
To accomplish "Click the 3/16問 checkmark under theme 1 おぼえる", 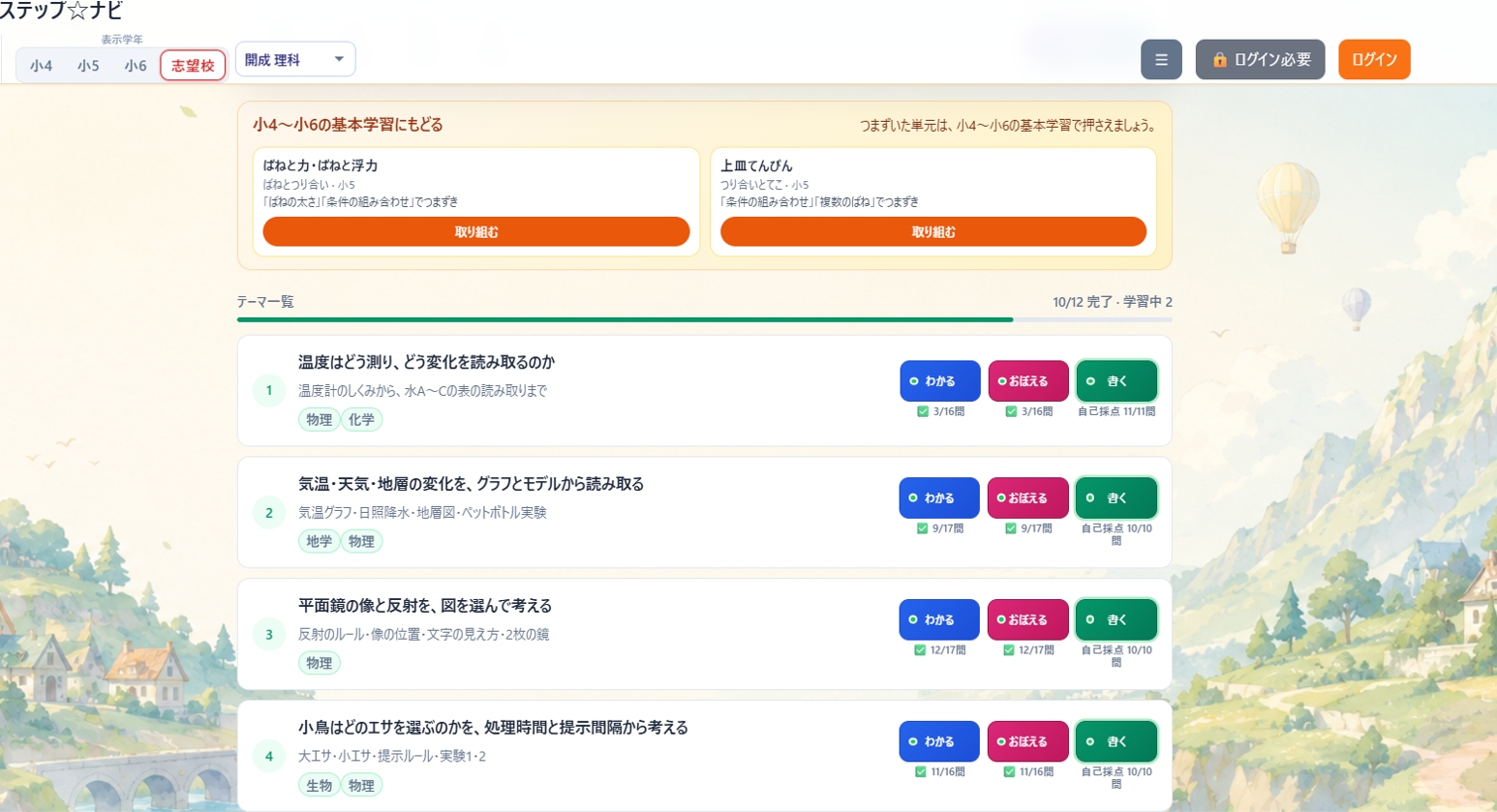I will [x=1011, y=411].
